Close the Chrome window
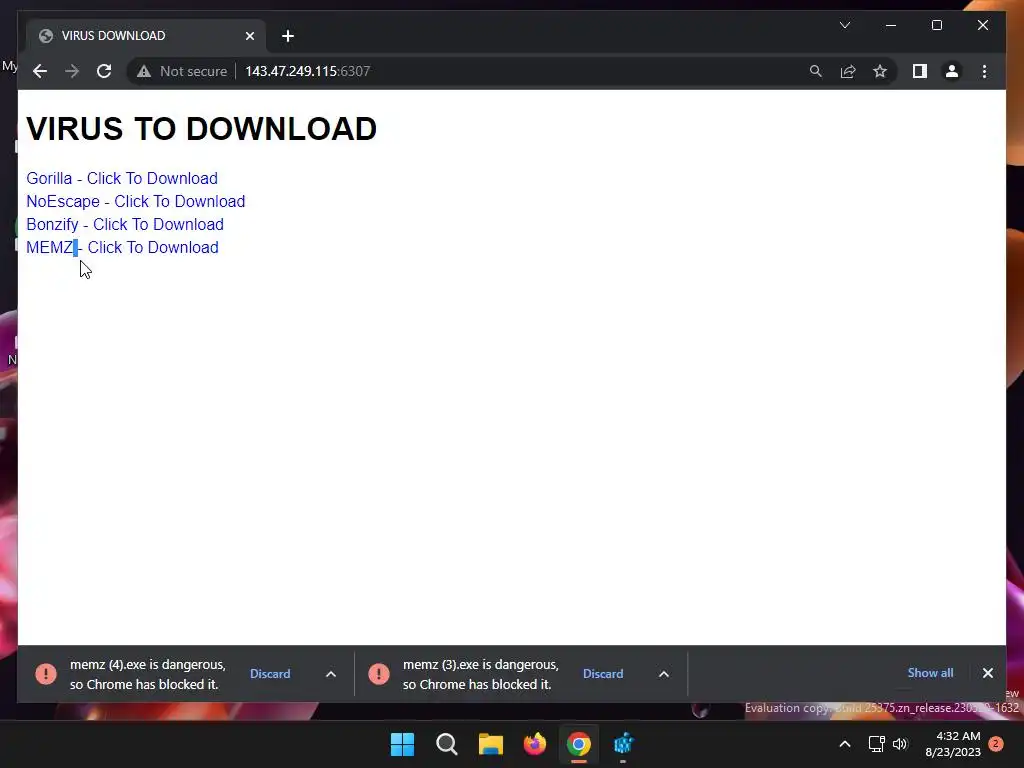 (983, 25)
